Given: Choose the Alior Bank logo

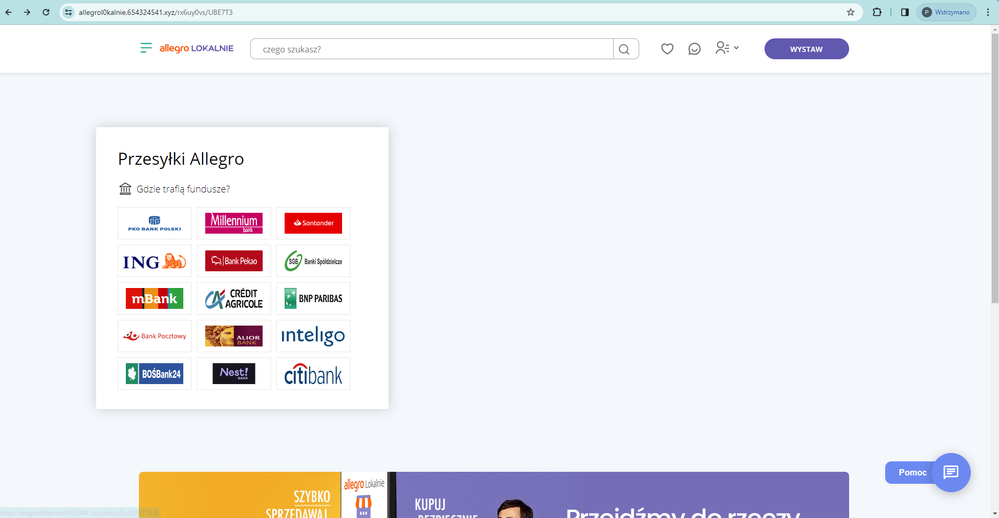Looking at the screenshot, I should (234, 336).
